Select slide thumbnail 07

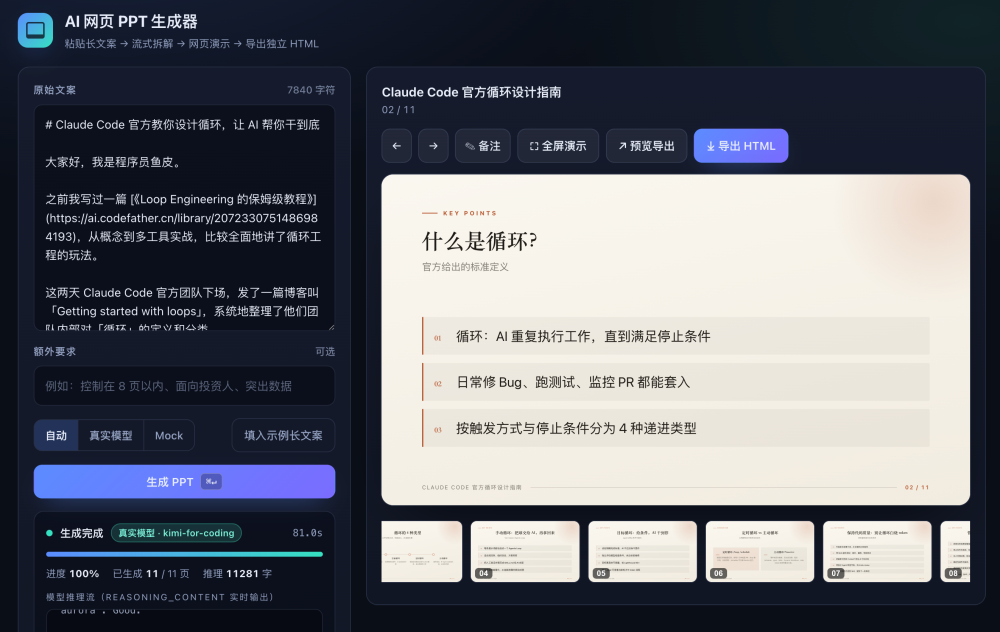pos(877,551)
